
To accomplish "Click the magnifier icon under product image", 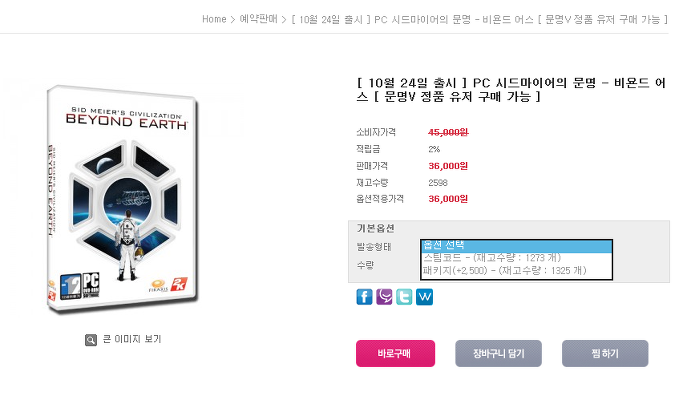I will pos(91,340).
